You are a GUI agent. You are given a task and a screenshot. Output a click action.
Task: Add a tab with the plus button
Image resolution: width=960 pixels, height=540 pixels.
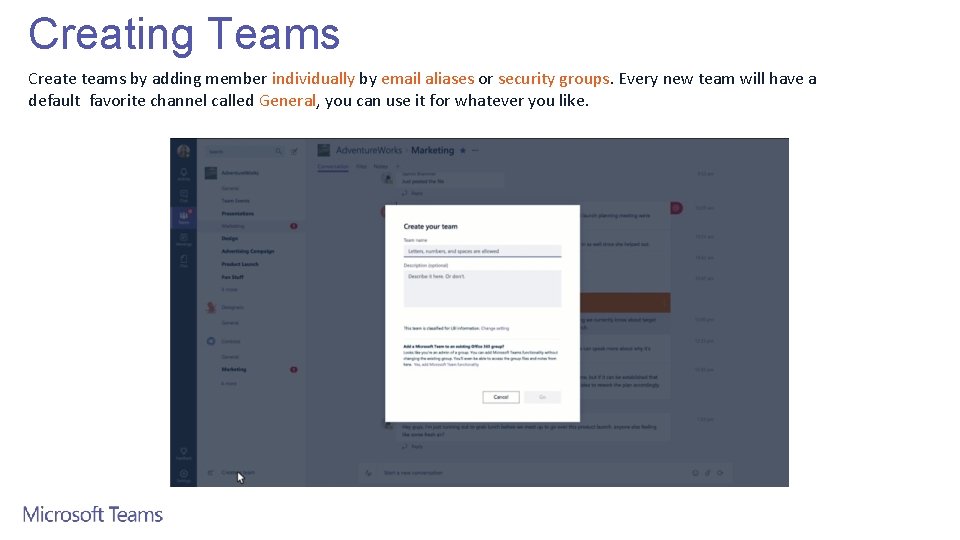coord(397,167)
